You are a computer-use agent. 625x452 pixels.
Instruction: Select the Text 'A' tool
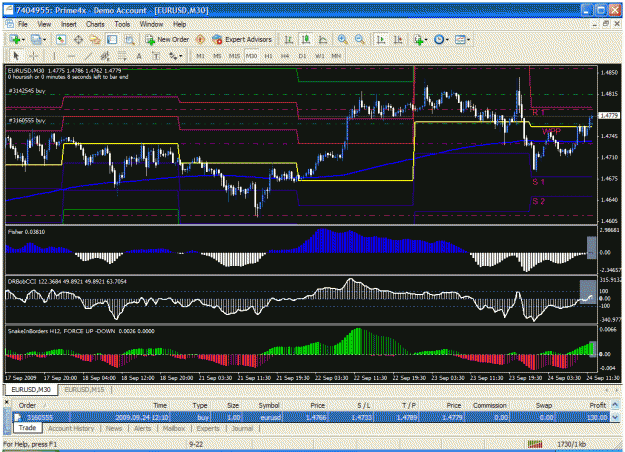point(139,56)
